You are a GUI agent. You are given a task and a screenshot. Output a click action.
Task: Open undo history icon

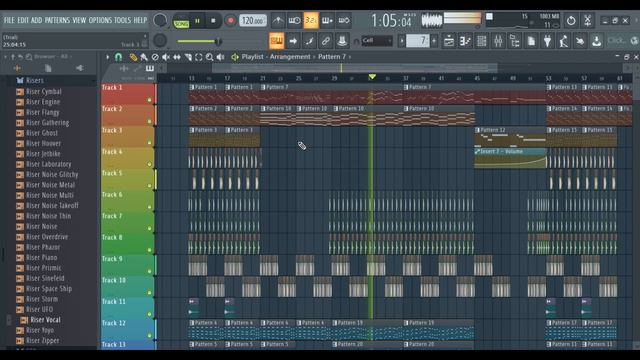[x=571, y=20]
